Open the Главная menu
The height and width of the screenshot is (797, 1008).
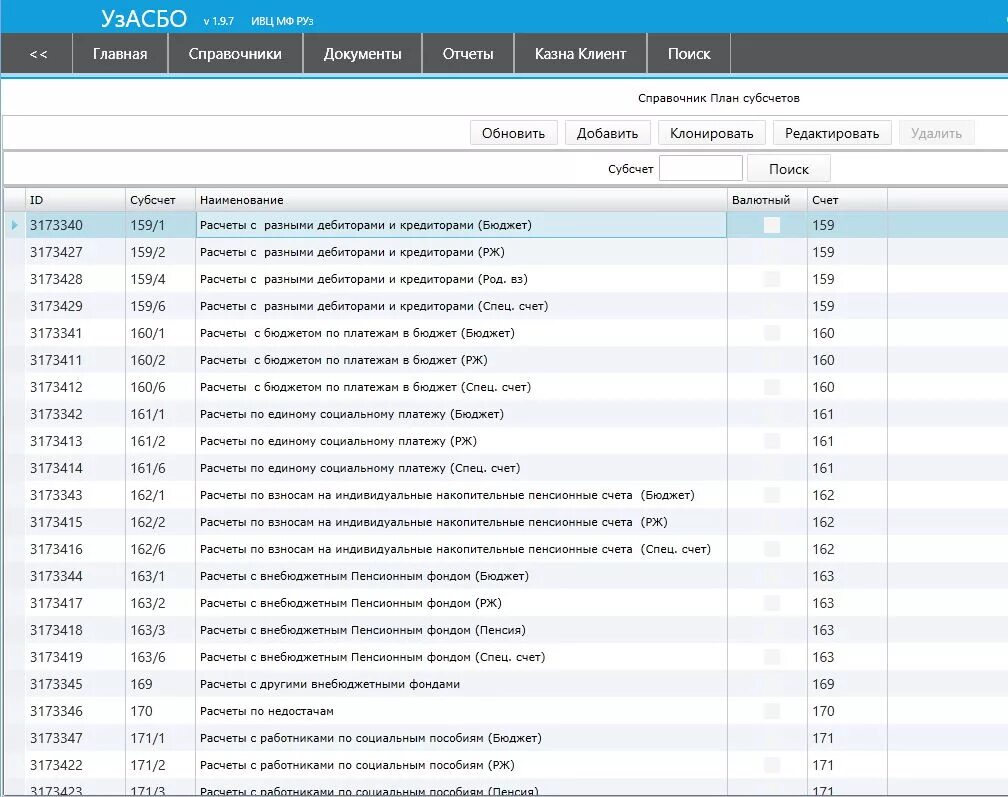[120, 54]
